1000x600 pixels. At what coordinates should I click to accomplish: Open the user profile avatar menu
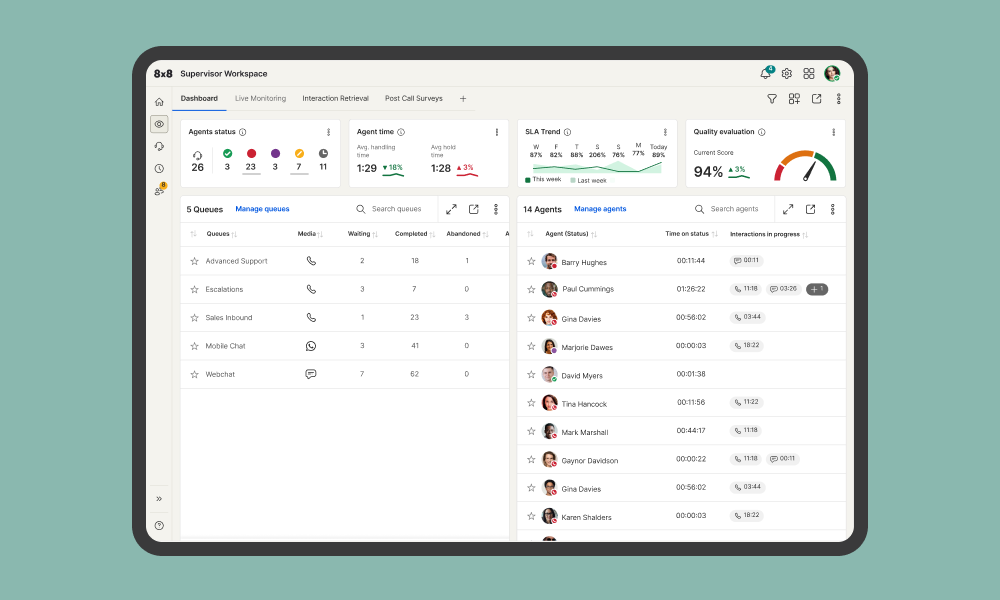click(x=832, y=73)
